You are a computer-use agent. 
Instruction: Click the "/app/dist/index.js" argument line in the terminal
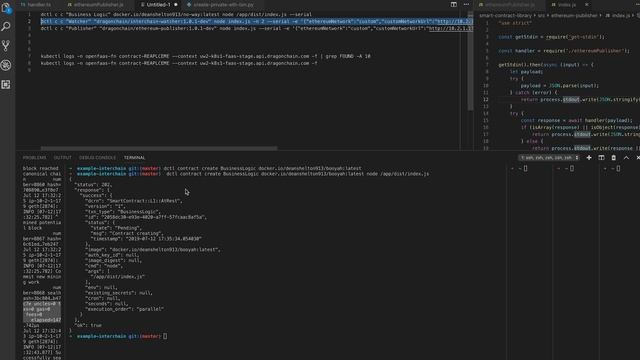118,276
